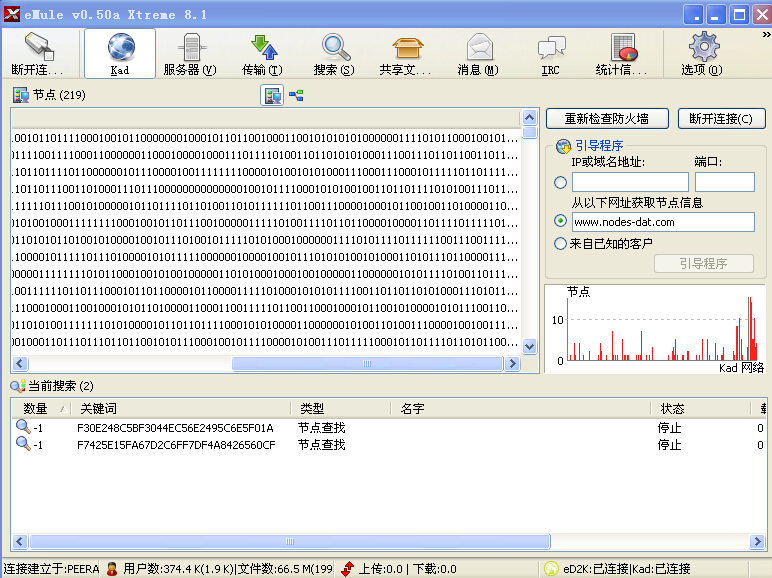Viewport: 772px width, 578px height.
Task: Open the Kad toolbar tab
Action: point(120,53)
